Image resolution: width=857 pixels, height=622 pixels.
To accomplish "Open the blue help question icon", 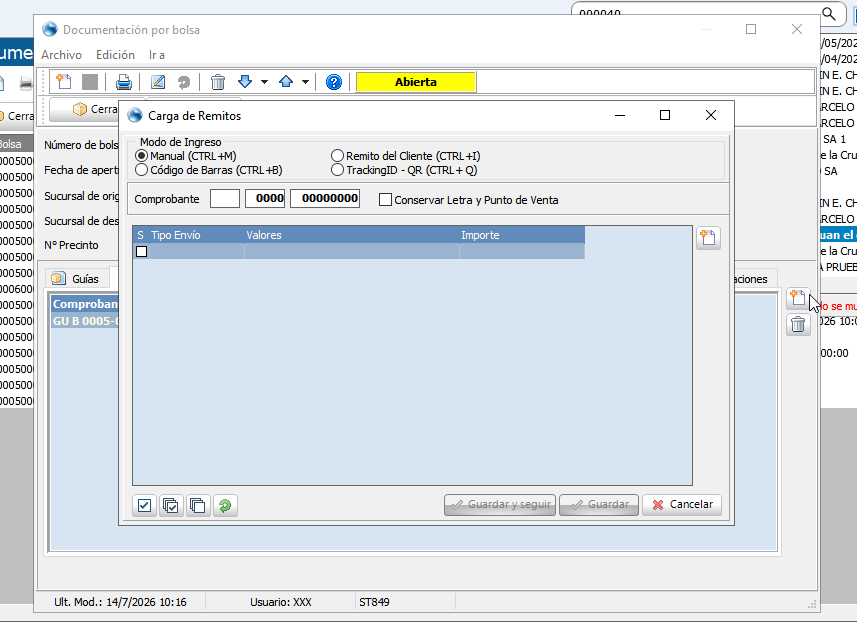I will point(333,82).
